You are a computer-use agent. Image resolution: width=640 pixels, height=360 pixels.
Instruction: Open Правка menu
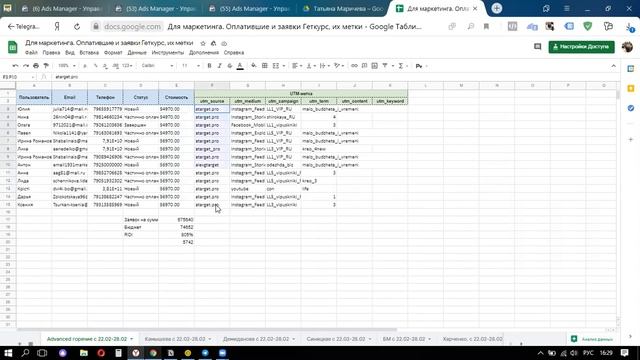coord(51,53)
